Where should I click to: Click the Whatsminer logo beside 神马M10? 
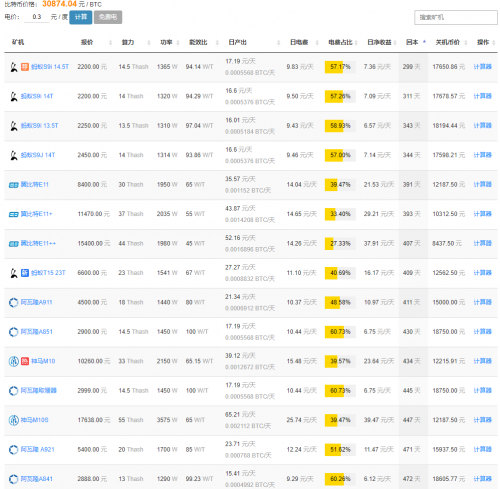pyautogui.click(x=13, y=361)
